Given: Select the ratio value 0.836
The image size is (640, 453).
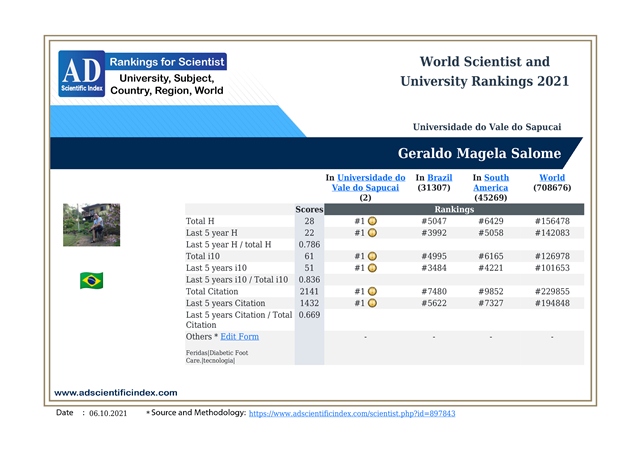Looking at the screenshot, I should tap(309, 280).
